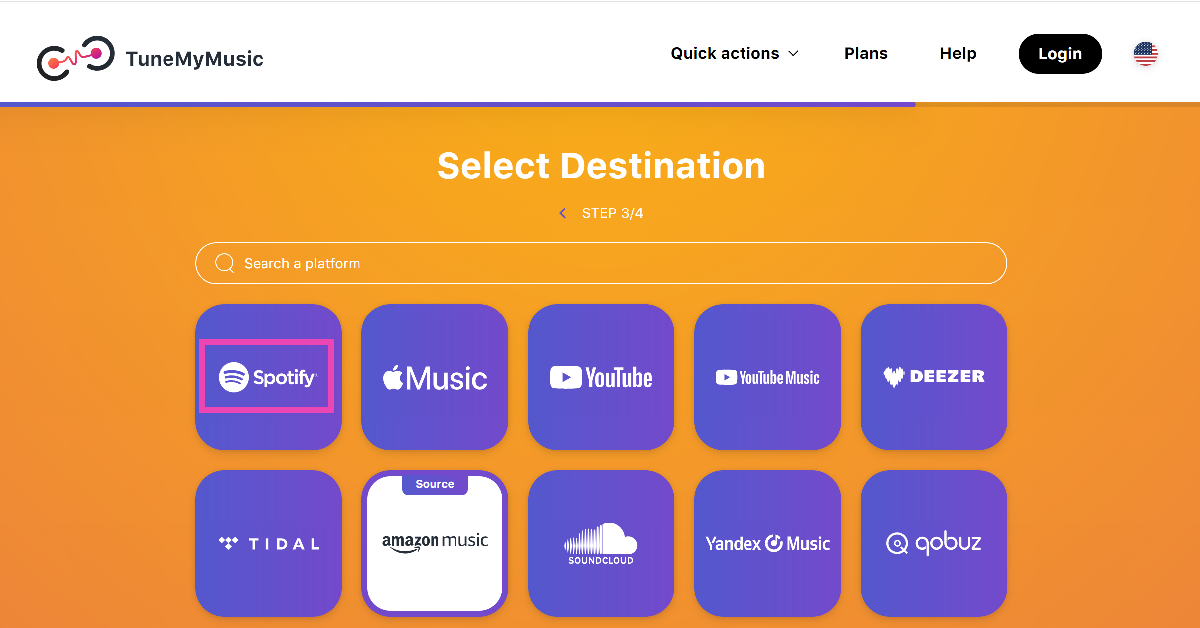
Task: Click the TuneMyMusic logo
Action: click(x=150, y=58)
